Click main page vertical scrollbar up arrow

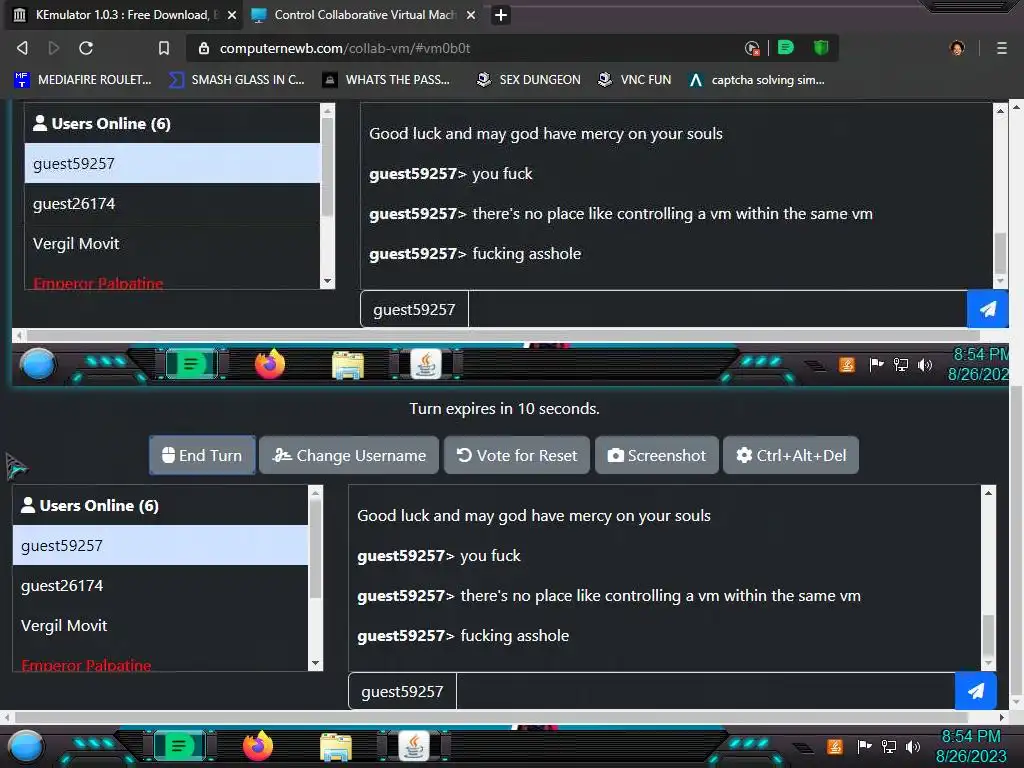click(1017, 105)
